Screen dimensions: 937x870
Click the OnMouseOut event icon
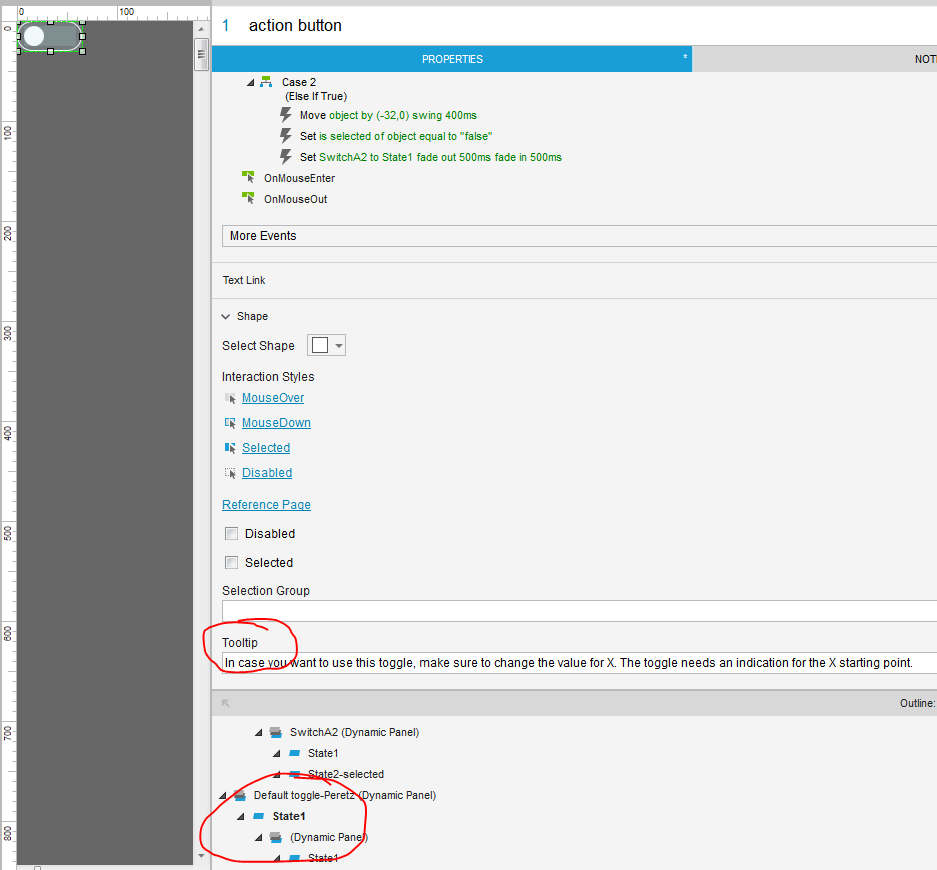click(x=248, y=199)
